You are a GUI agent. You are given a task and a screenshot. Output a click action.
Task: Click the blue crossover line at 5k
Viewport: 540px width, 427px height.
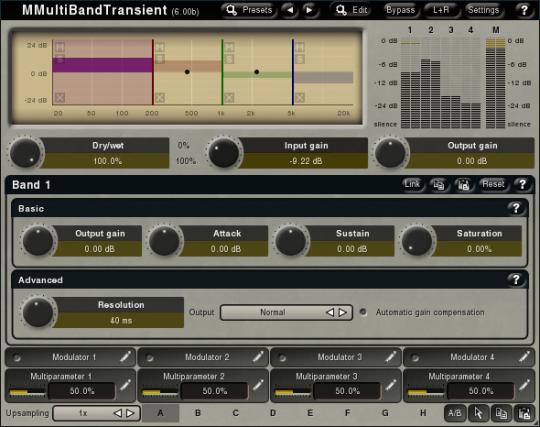coord(293,72)
